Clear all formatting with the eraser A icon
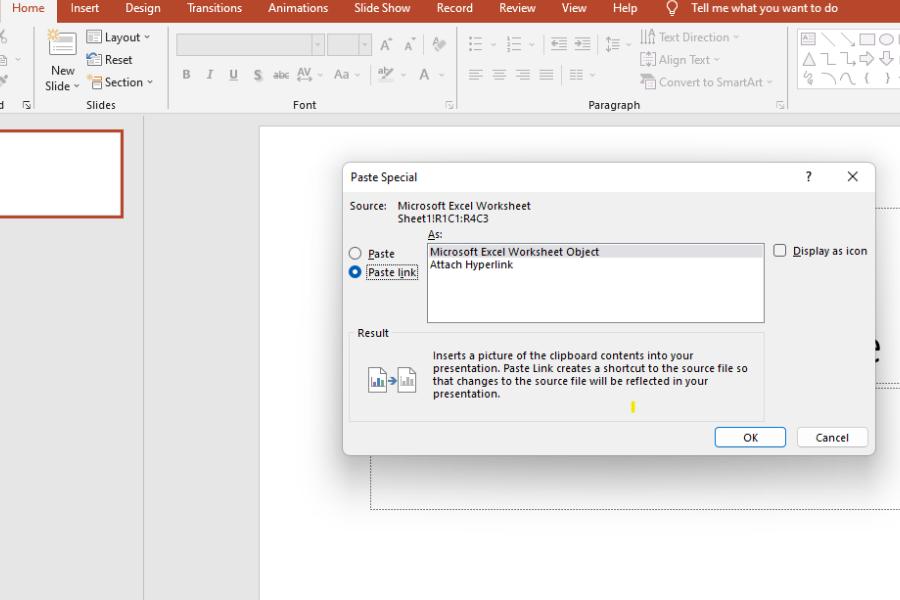Image resolution: width=900 pixels, height=600 pixels. [439, 45]
